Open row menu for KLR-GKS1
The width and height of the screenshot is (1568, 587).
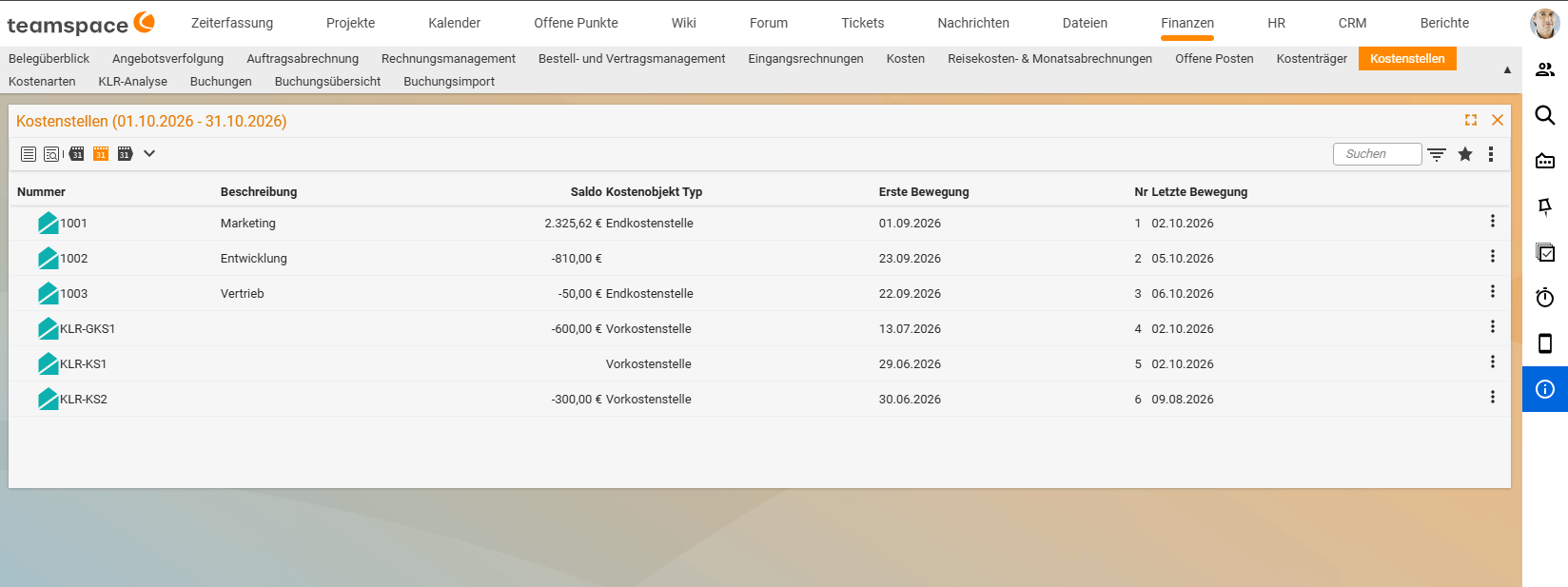[x=1493, y=326]
